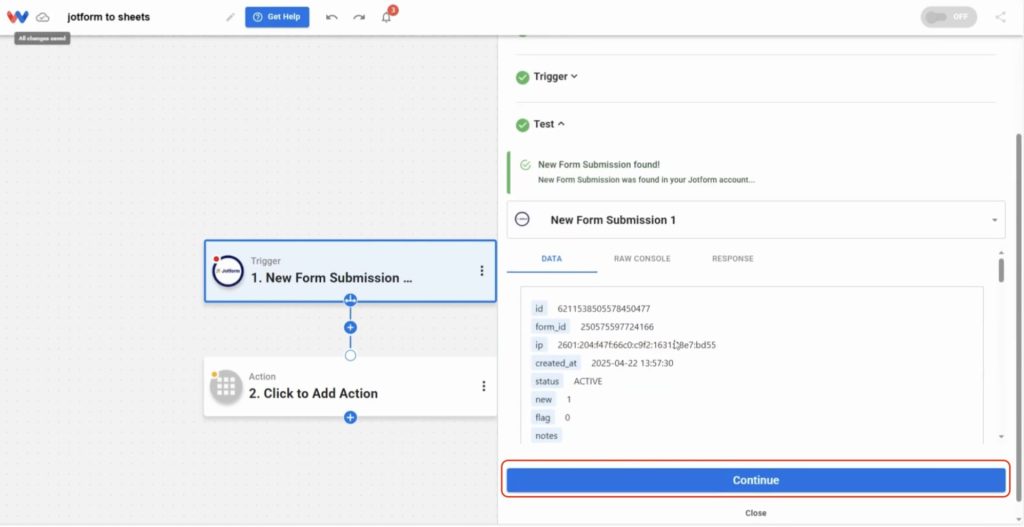The image size is (1024, 527).
Task: Open action node three-dot menu
Action: (x=483, y=386)
